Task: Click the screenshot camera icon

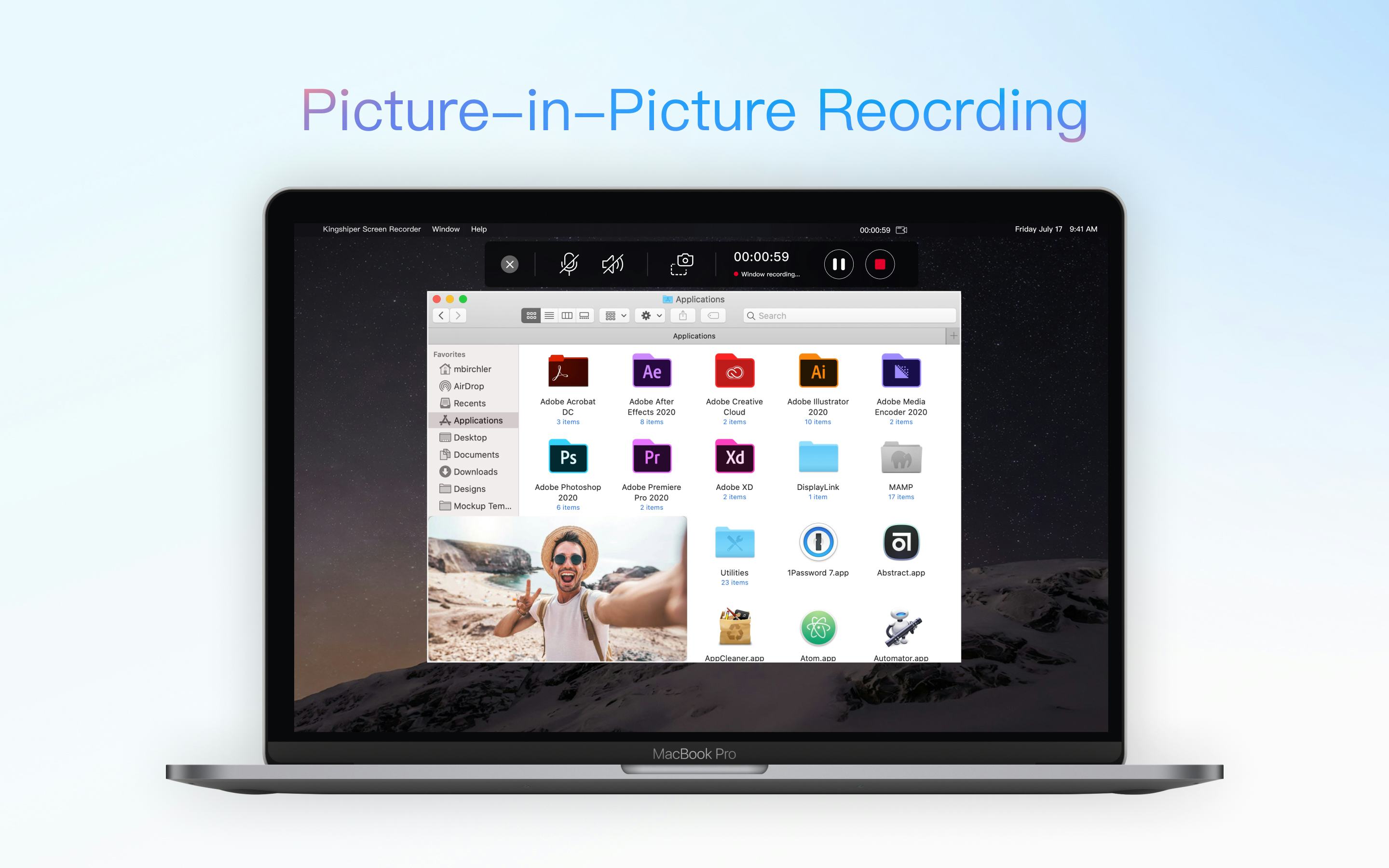Action: tap(682, 263)
